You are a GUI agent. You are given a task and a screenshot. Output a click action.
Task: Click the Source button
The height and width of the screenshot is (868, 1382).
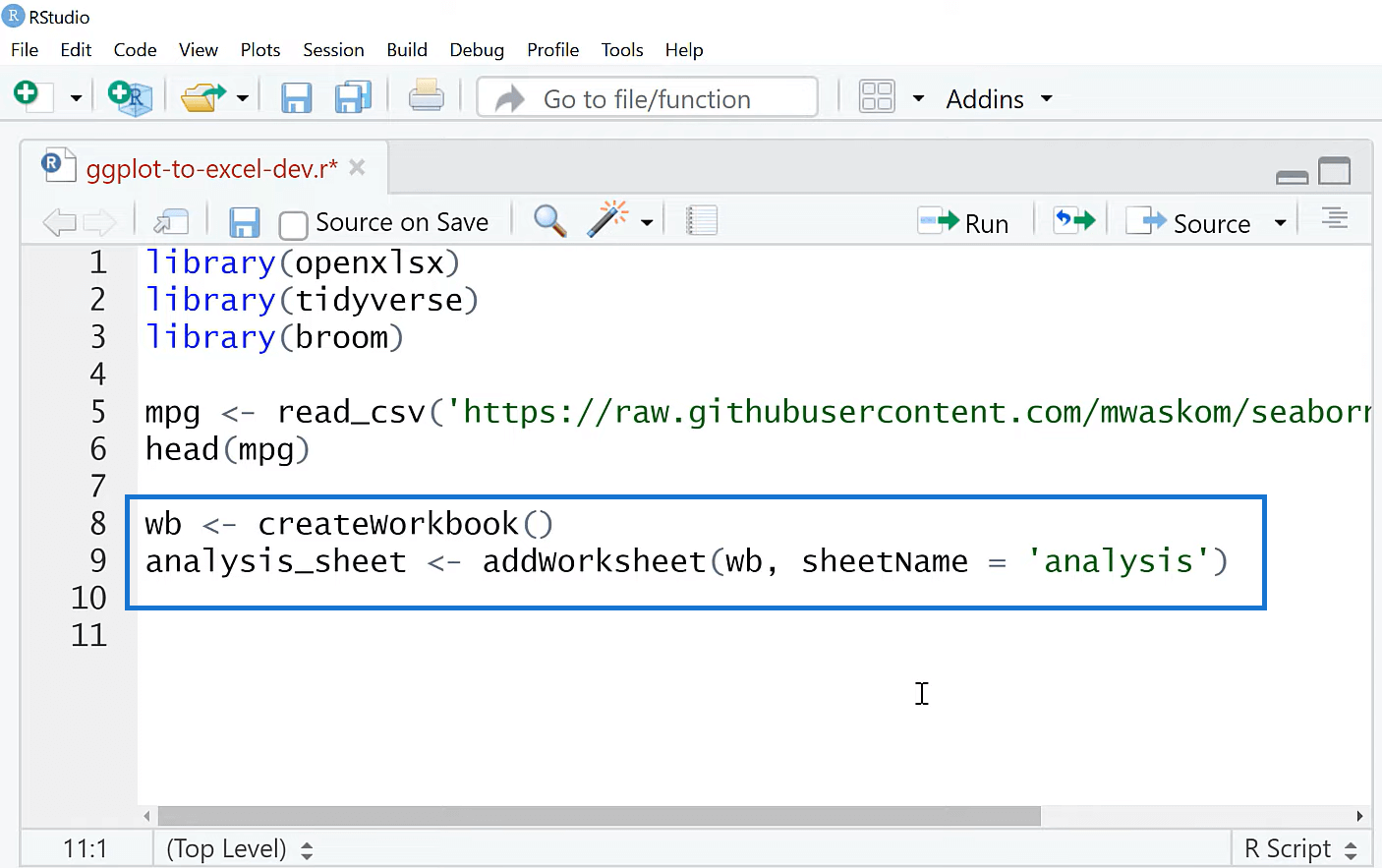(x=1187, y=223)
